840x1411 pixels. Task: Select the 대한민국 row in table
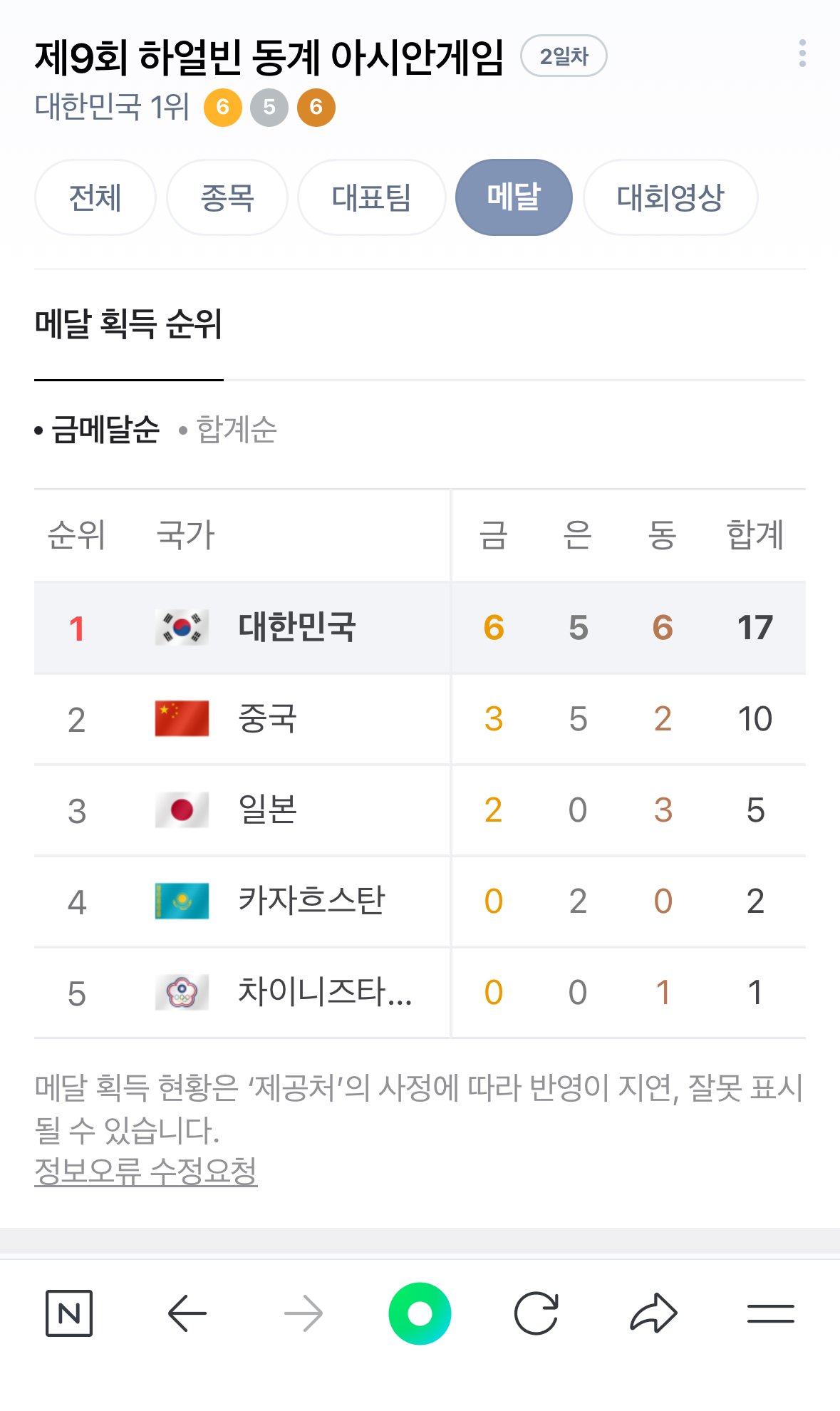point(419,628)
